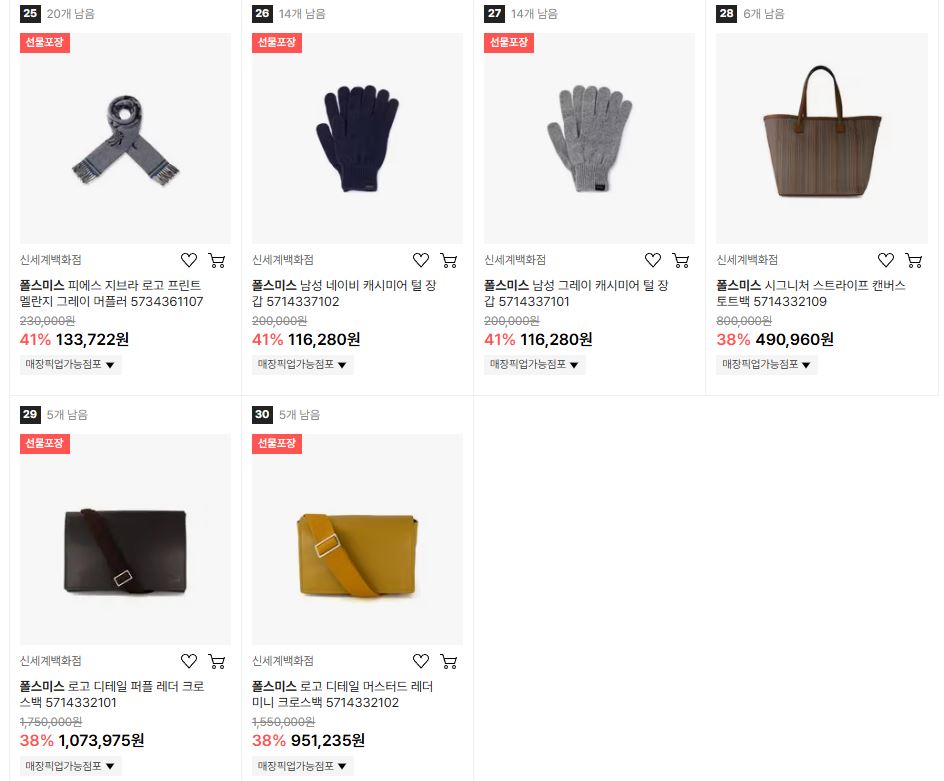Add the mustard mini crossbag to cart
This screenshot has width=944, height=781.
tap(449, 661)
